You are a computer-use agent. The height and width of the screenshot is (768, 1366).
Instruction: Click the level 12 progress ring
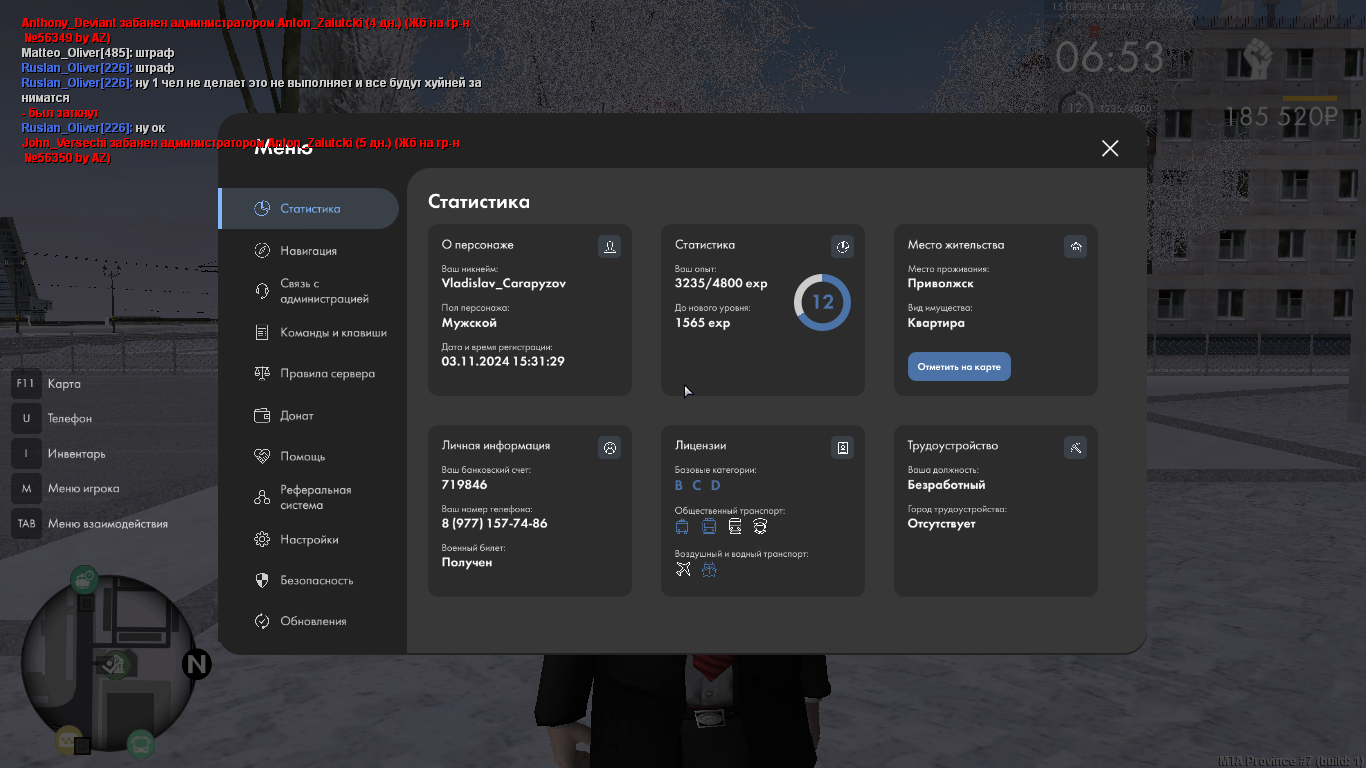822,302
